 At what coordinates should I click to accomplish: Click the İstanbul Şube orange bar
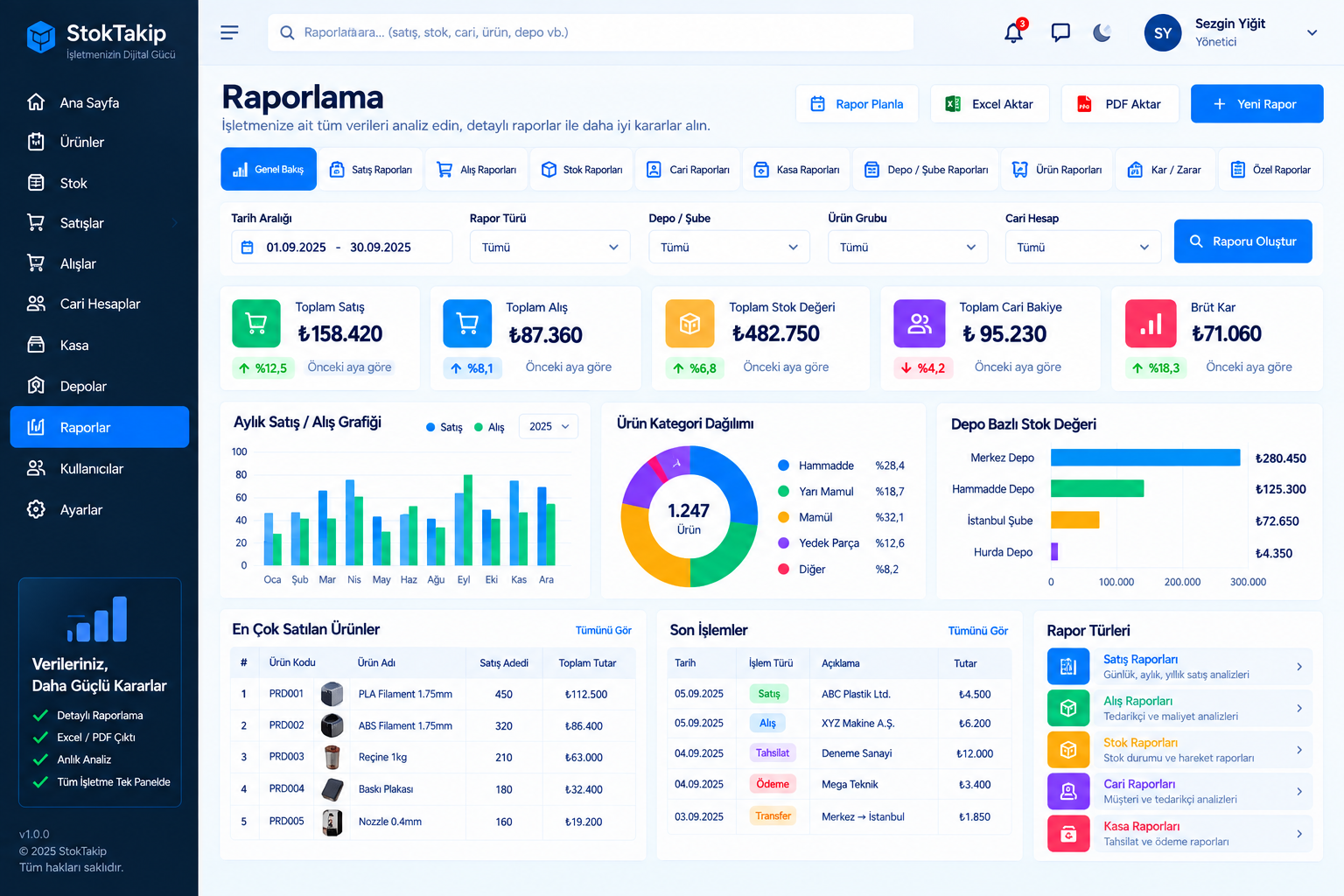[x=1074, y=521]
